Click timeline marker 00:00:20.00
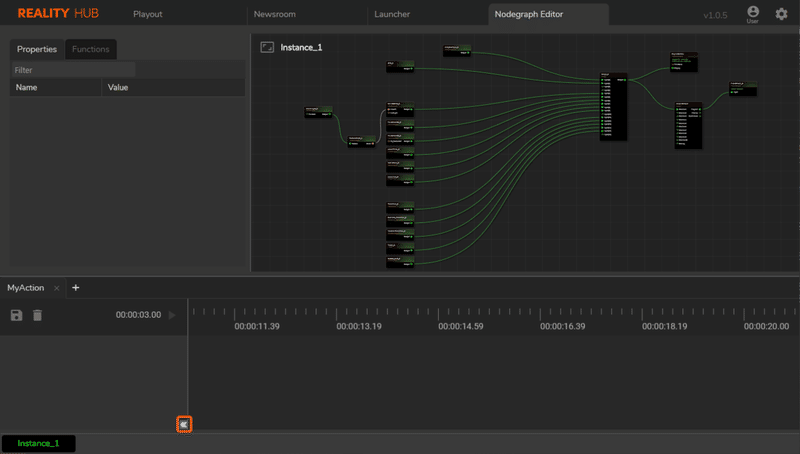Image resolution: width=800 pixels, height=454 pixels. (x=766, y=326)
